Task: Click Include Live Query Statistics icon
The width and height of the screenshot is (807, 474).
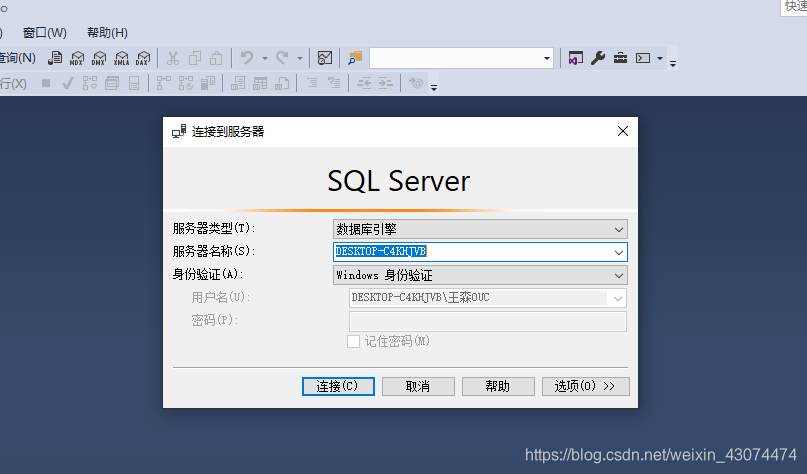Action: [186, 83]
